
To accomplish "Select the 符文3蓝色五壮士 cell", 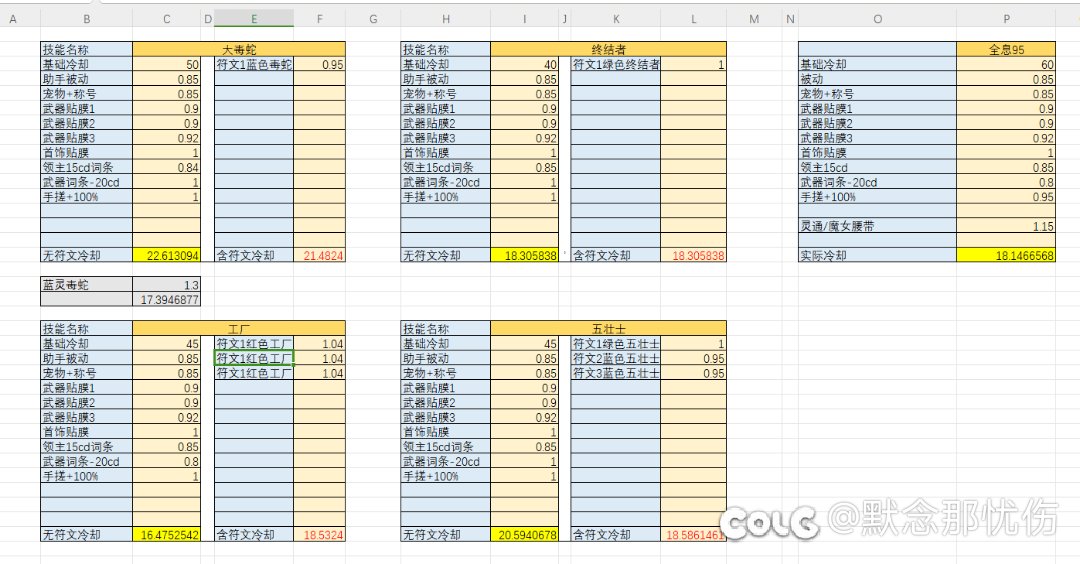I will pos(616,373).
